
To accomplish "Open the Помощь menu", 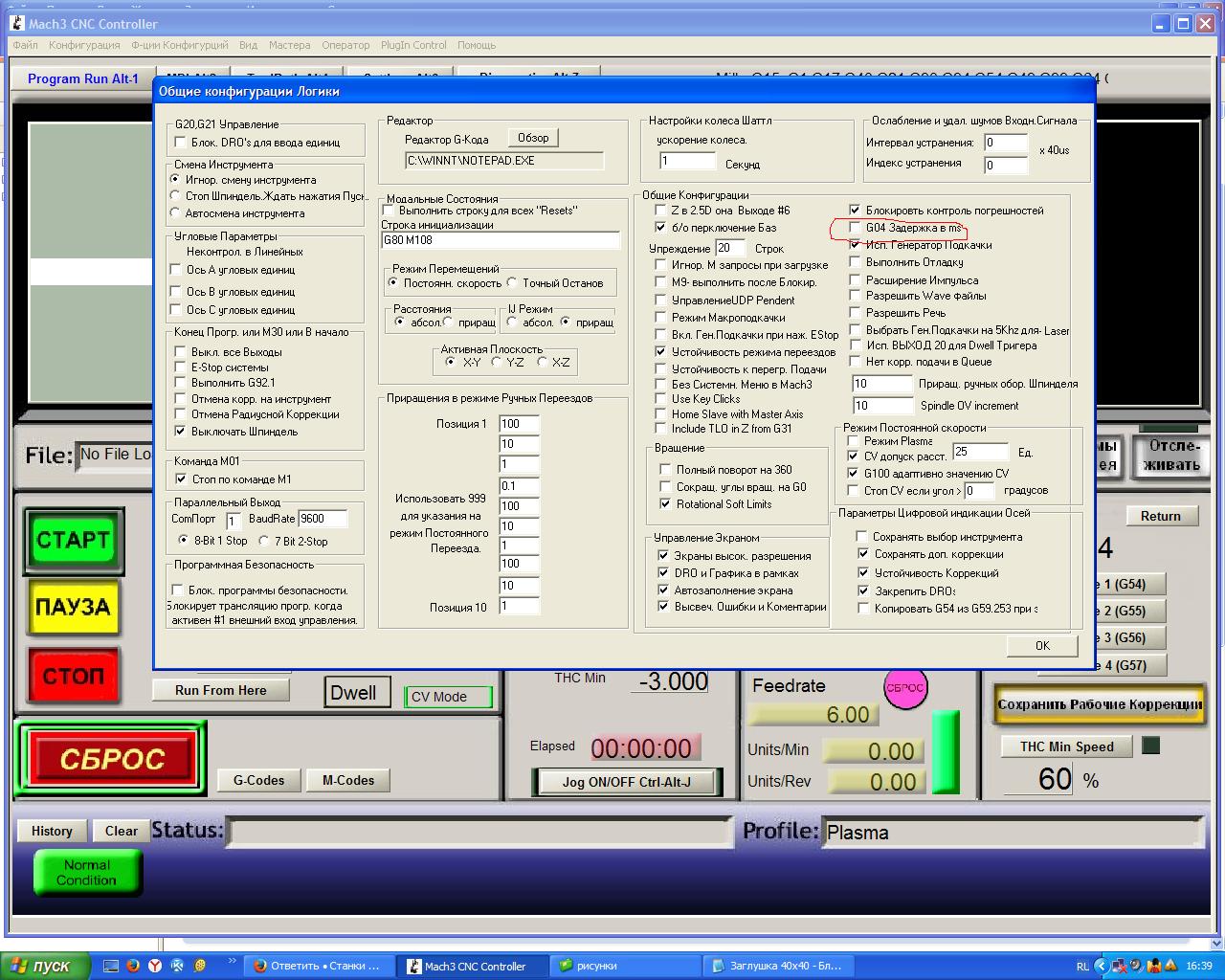I will (x=476, y=45).
